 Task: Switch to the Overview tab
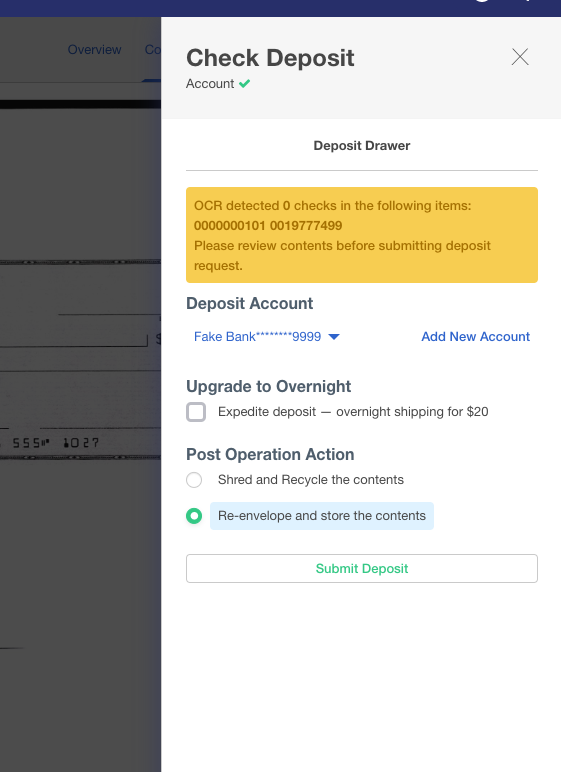tap(94, 50)
